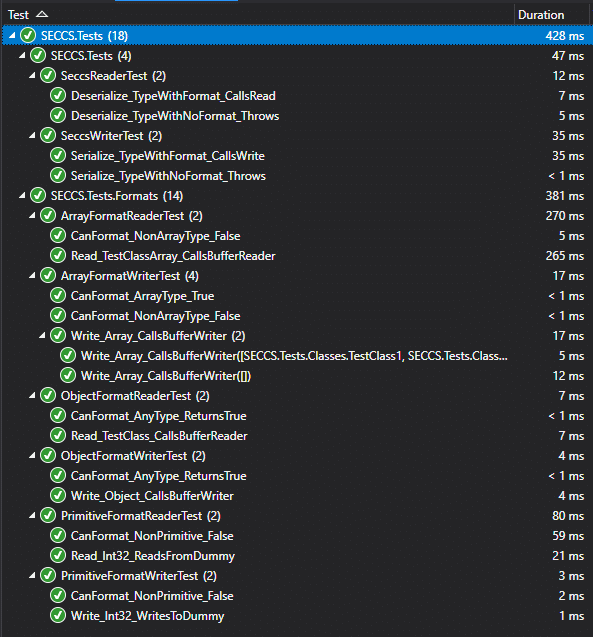Click the sort arrow in Test column header
This screenshot has height=637, width=593.
coord(42,15)
